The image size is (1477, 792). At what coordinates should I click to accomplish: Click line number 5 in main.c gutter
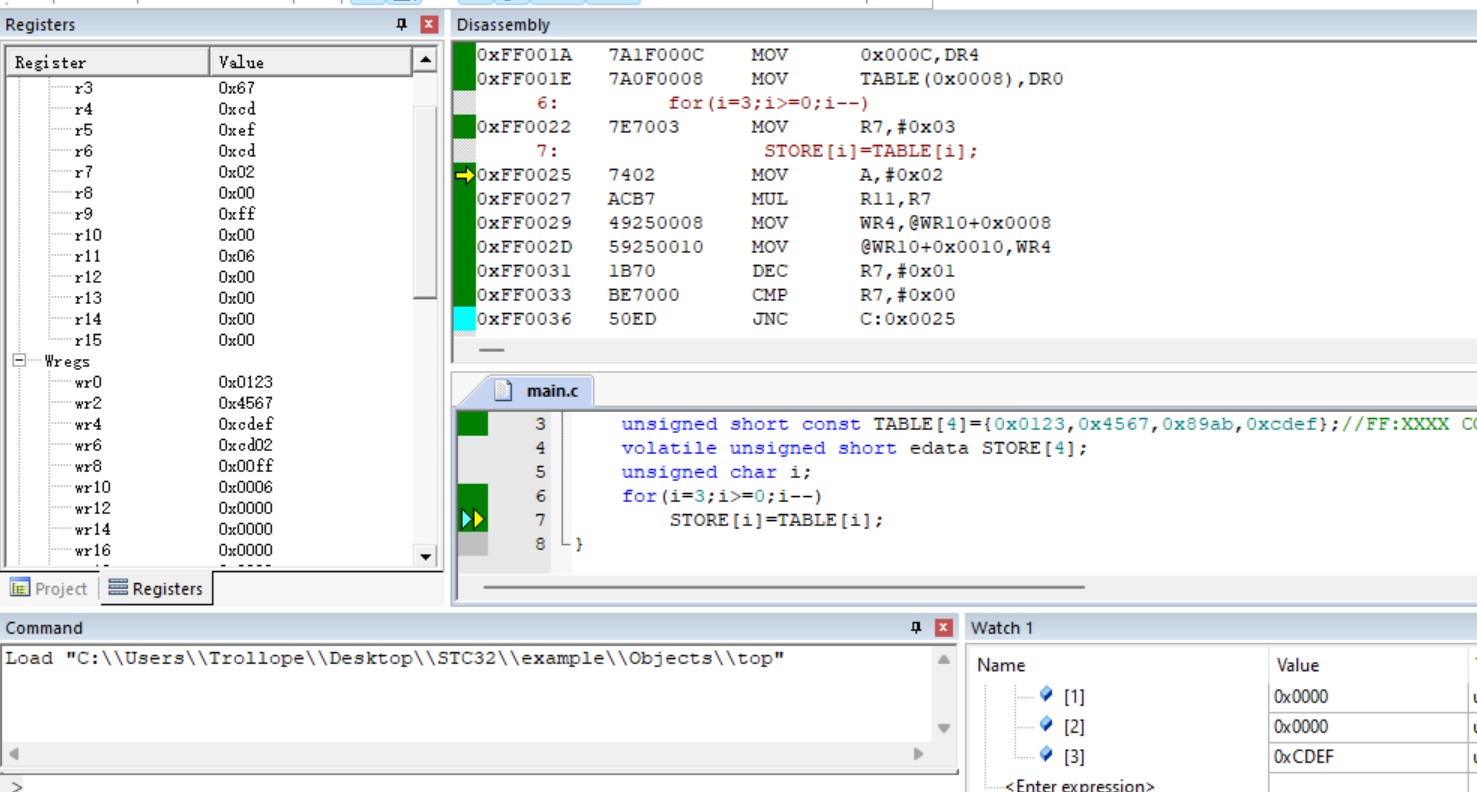[541, 472]
